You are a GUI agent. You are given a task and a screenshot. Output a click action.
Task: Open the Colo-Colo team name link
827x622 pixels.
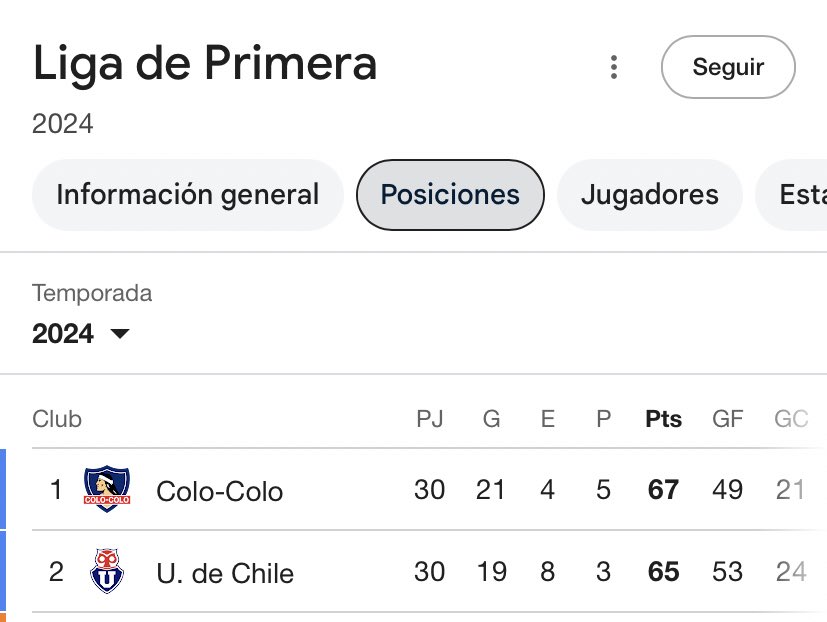click(x=219, y=491)
